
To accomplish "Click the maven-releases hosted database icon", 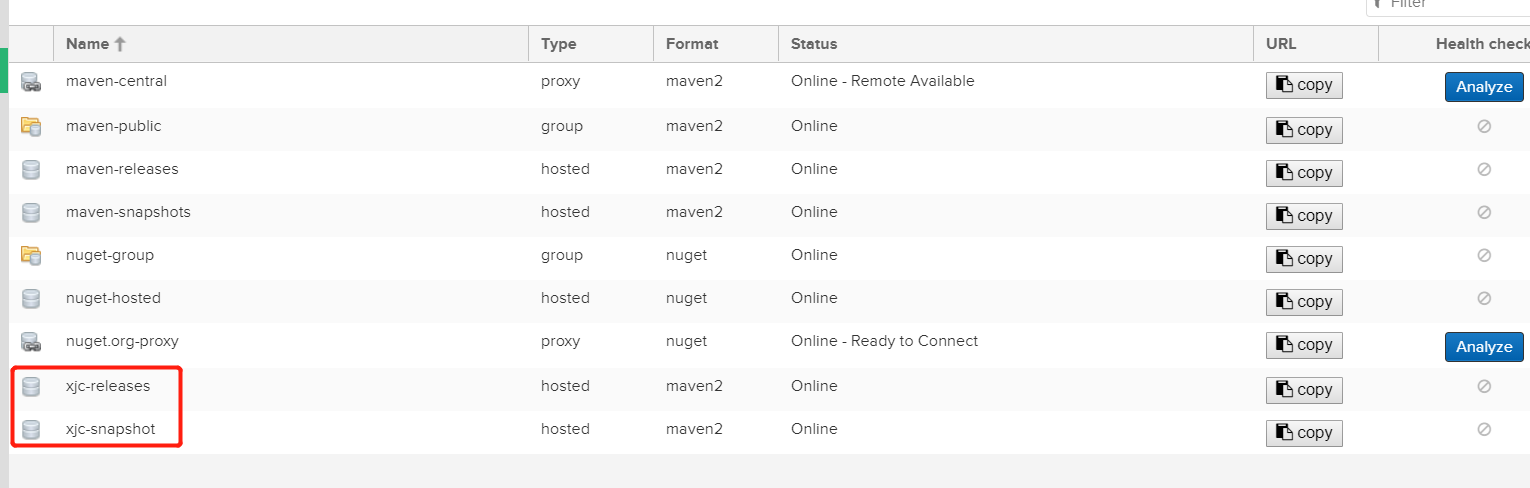I will pyautogui.click(x=31, y=170).
